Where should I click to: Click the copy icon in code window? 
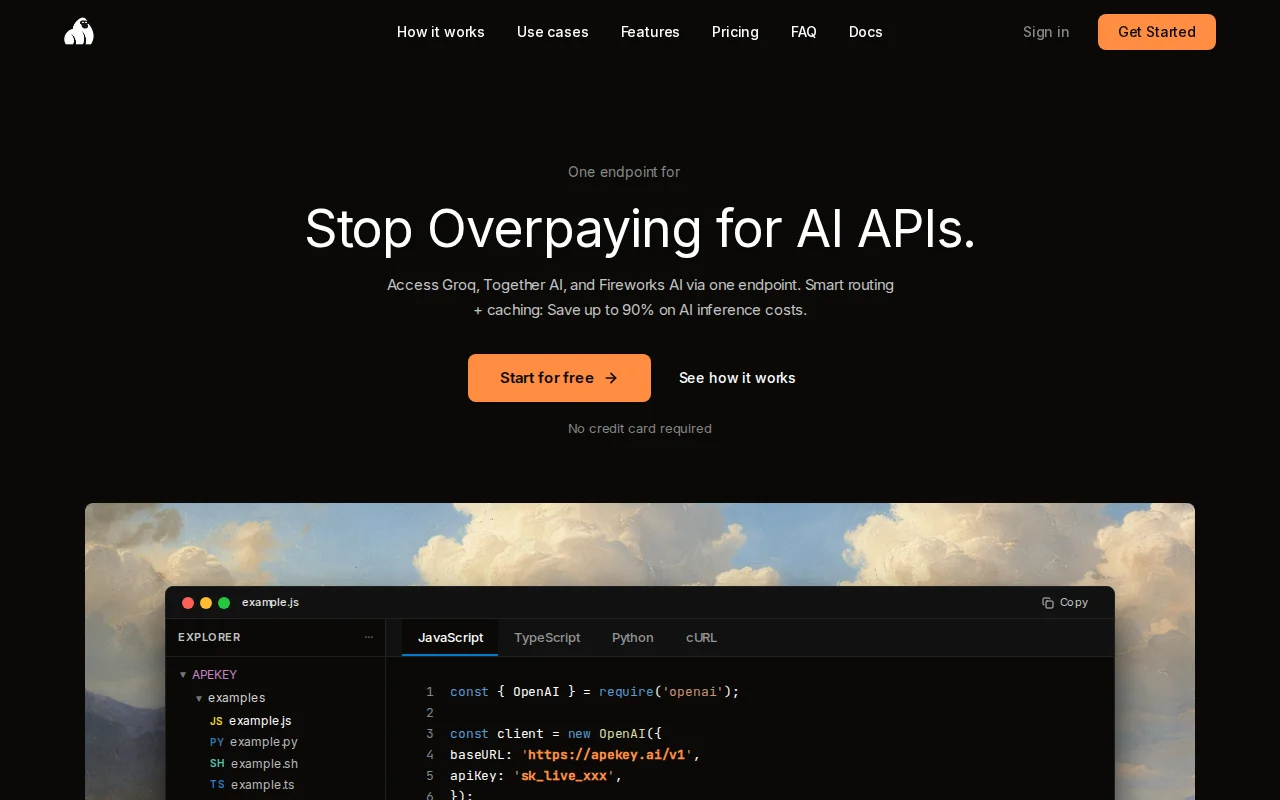(x=1047, y=603)
